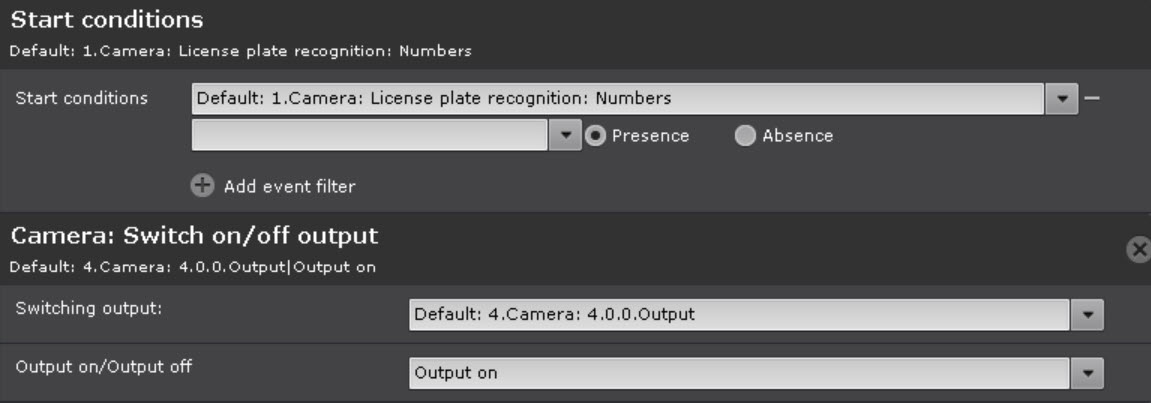
Task: Click the Start conditions row label
Action: coord(82,98)
